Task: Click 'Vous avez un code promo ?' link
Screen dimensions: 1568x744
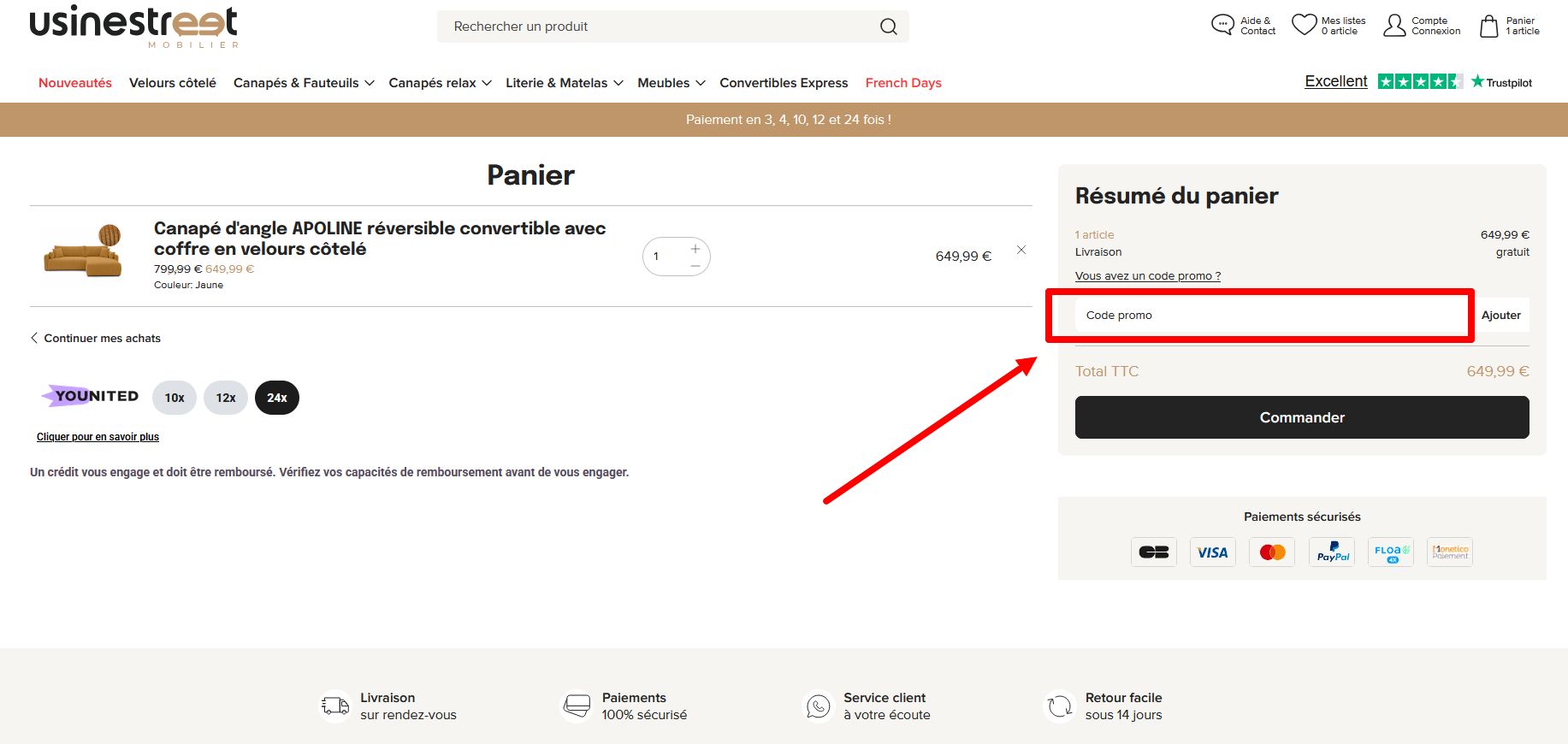Action: pos(1148,275)
